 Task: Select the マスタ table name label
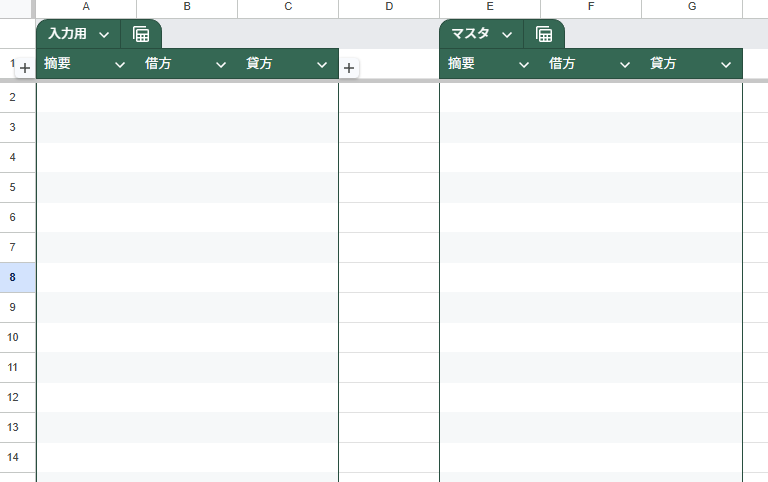click(470, 34)
